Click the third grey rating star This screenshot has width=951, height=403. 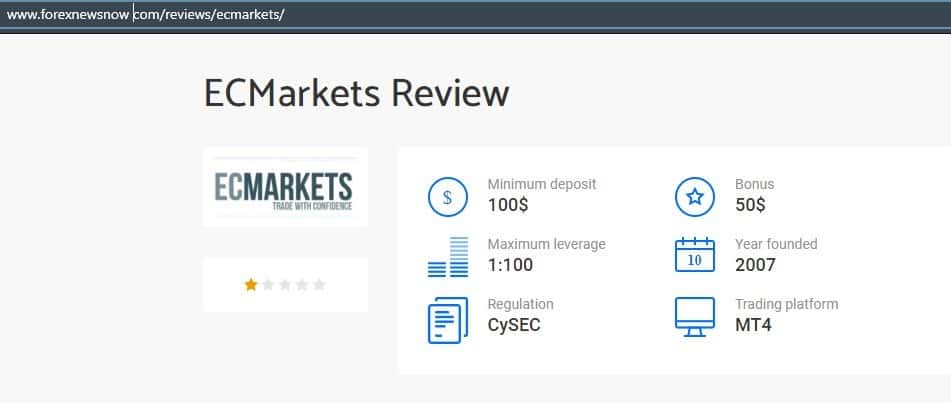point(285,285)
